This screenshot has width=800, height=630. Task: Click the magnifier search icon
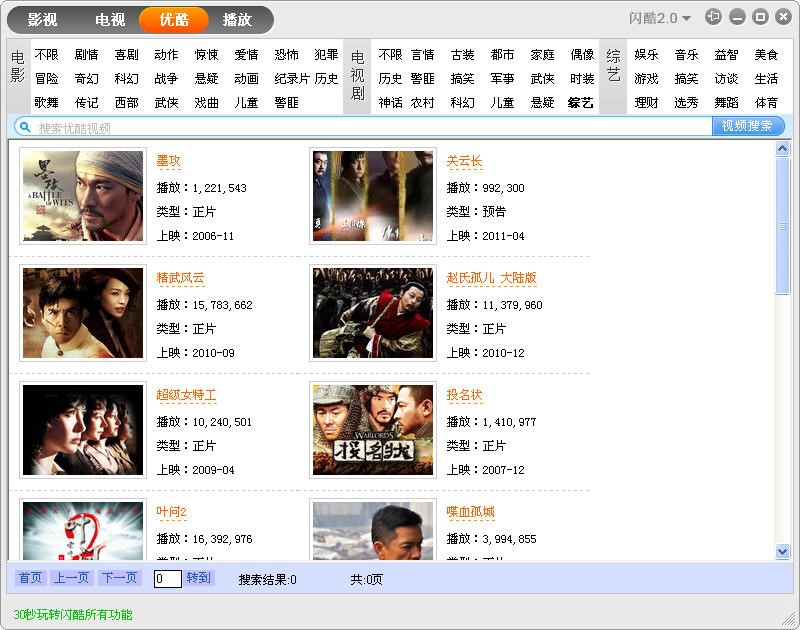point(24,127)
